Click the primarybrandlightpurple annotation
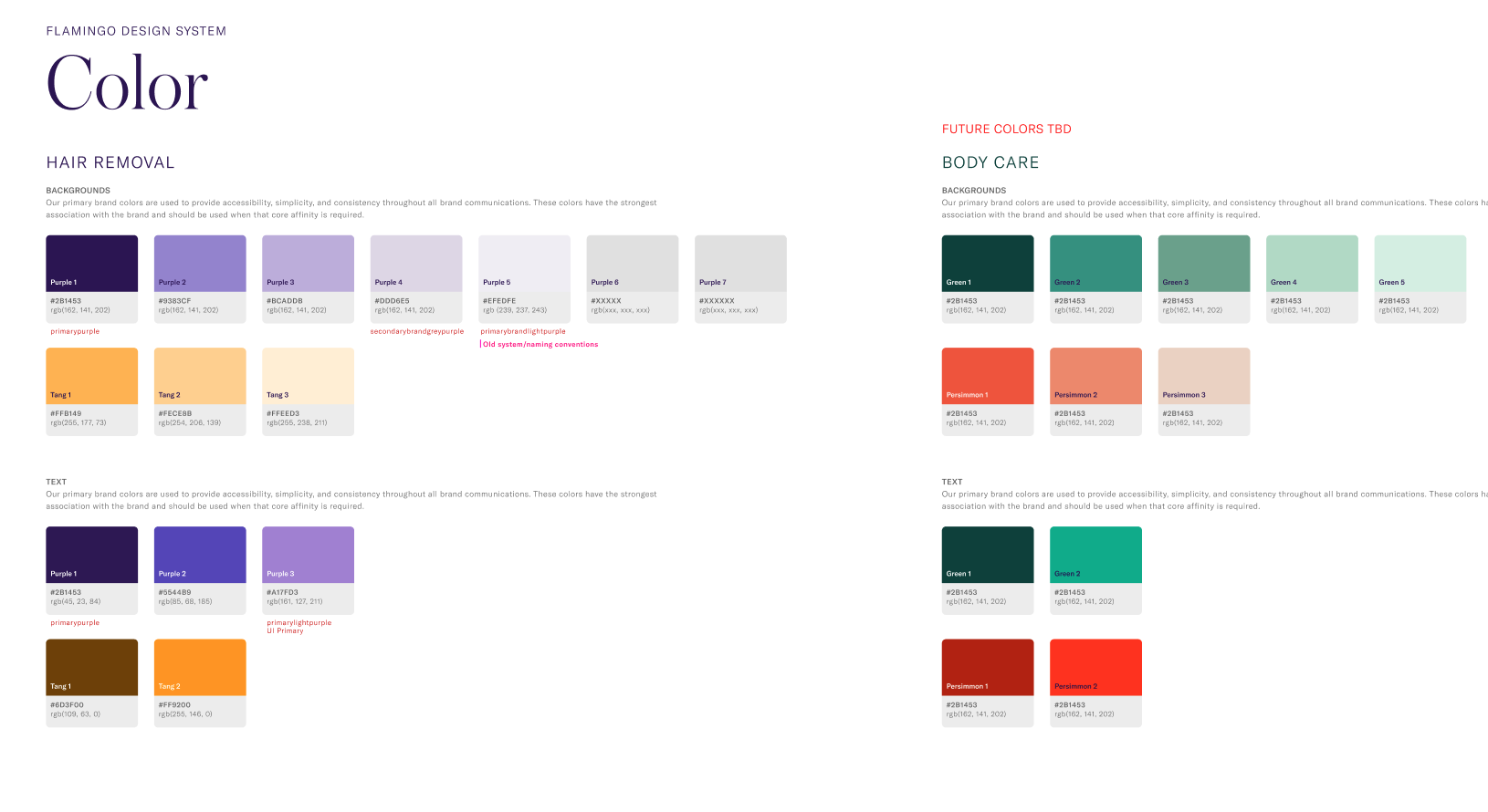 pos(523,331)
